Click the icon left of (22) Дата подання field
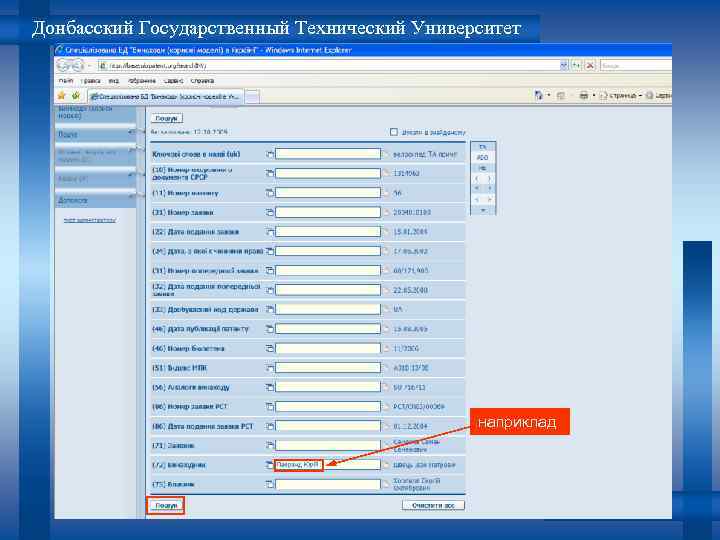This screenshot has height=540, width=720. [x=270, y=231]
